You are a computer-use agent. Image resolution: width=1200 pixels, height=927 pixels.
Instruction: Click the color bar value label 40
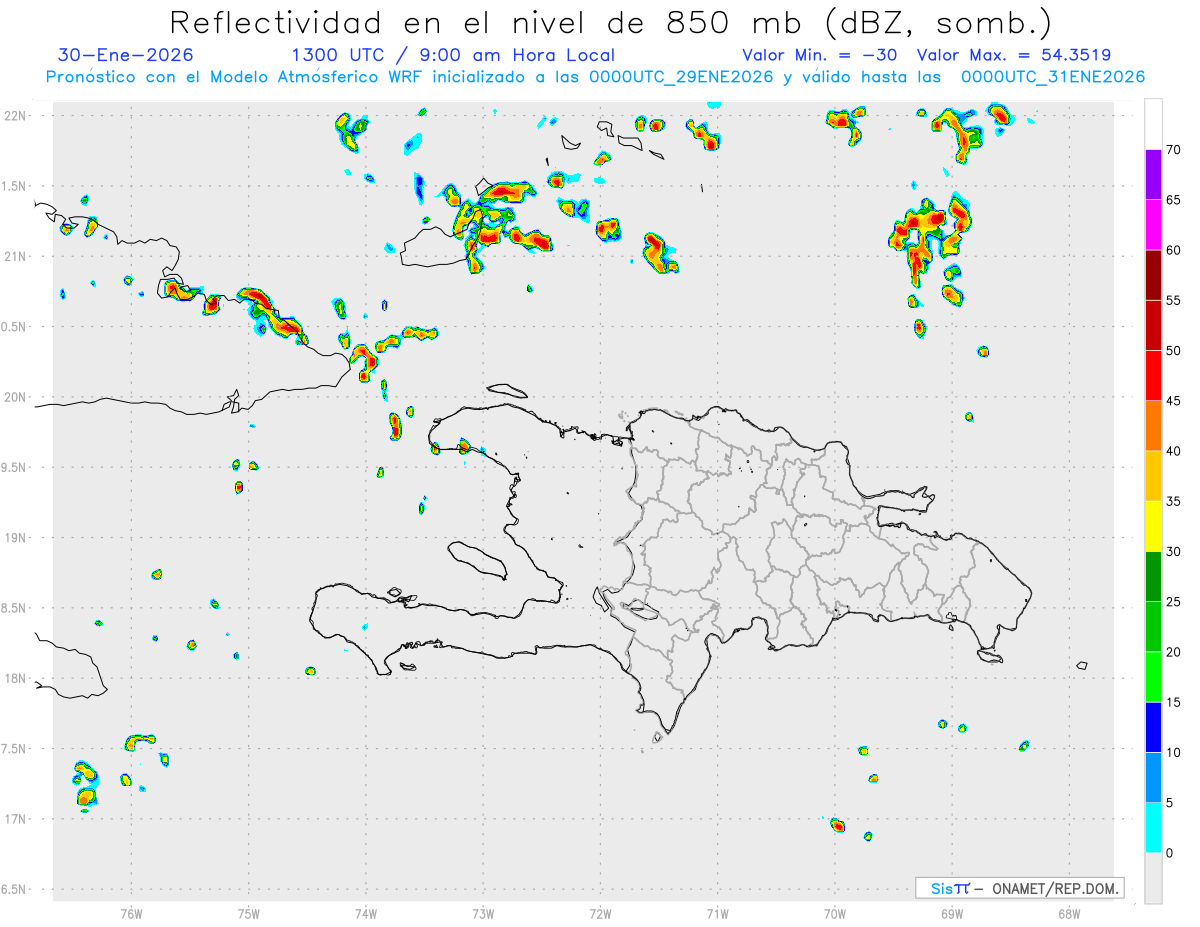click(x=1173, y=451)
